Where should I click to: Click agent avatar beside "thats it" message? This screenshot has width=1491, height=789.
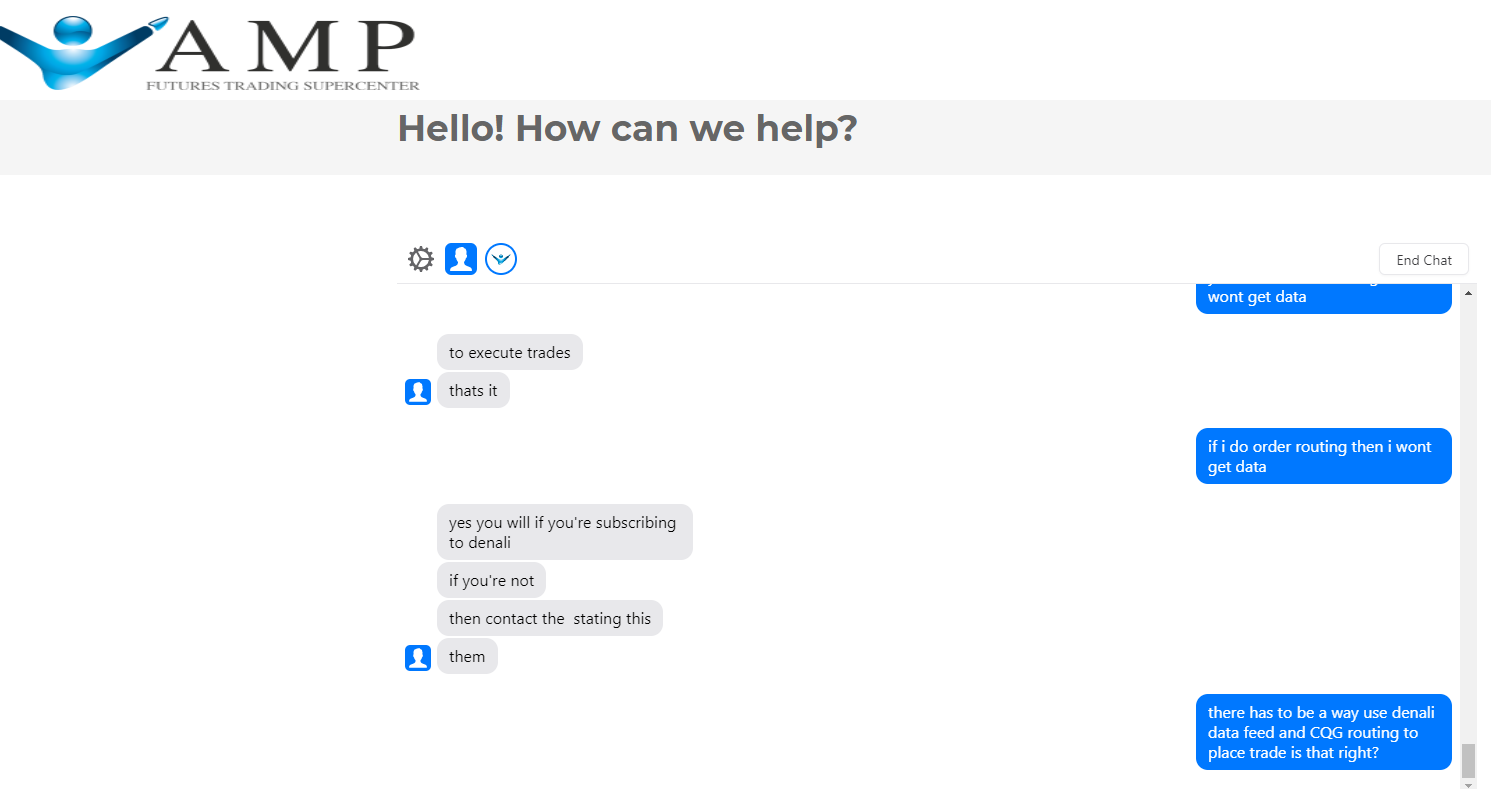click(x=418, y=392)
